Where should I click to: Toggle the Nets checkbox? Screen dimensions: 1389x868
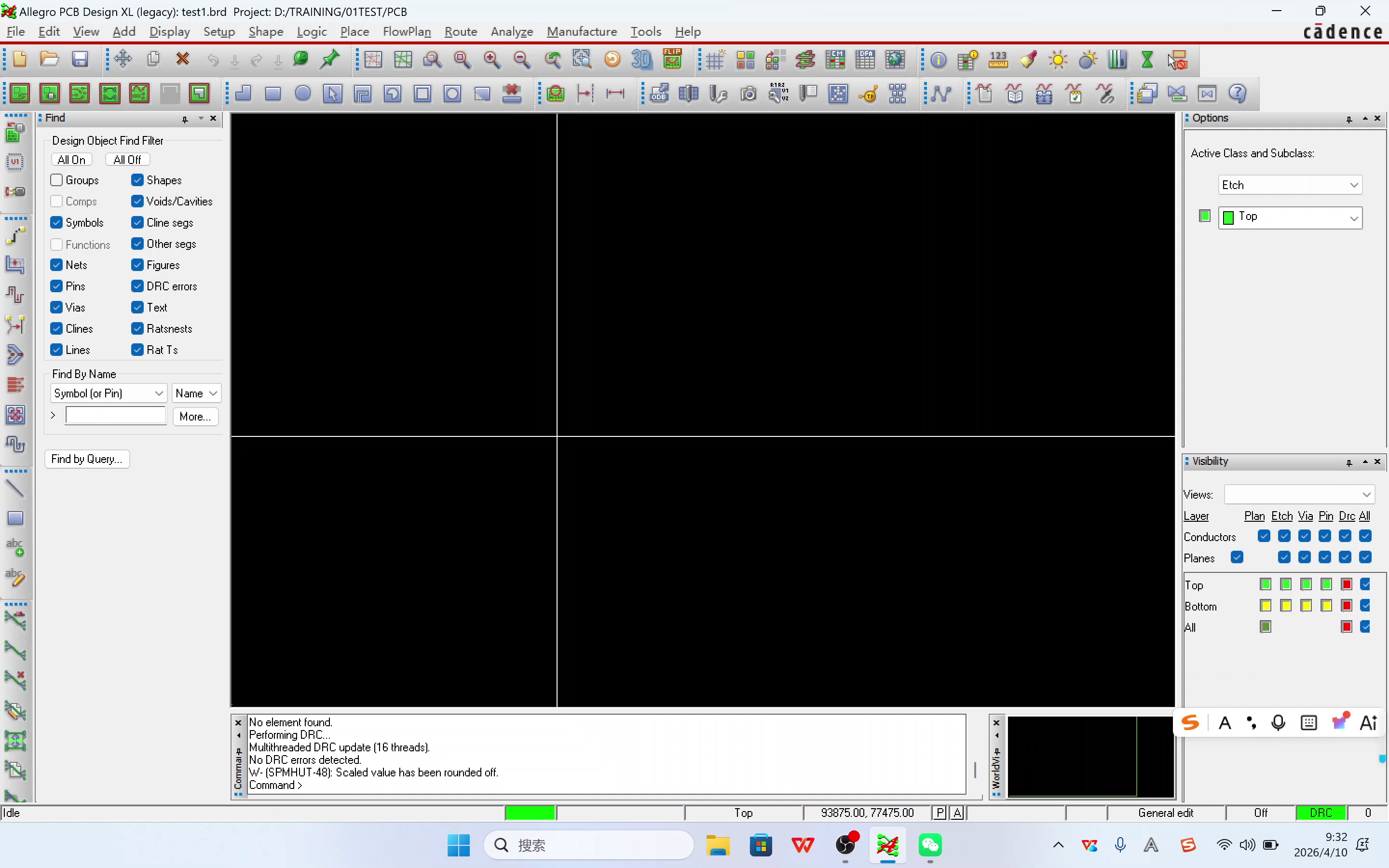[56, 265]
